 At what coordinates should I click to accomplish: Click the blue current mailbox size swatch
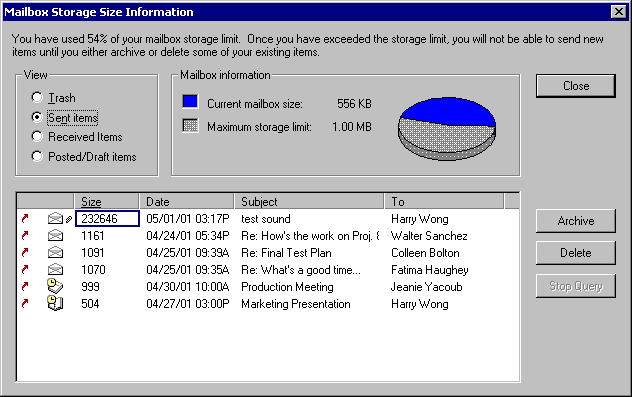[190, 102]
